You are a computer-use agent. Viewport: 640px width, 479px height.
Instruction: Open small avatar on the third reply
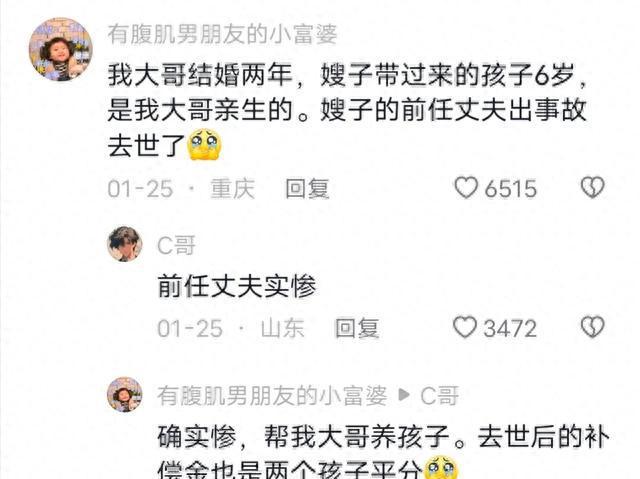click(x=125, y=395)
